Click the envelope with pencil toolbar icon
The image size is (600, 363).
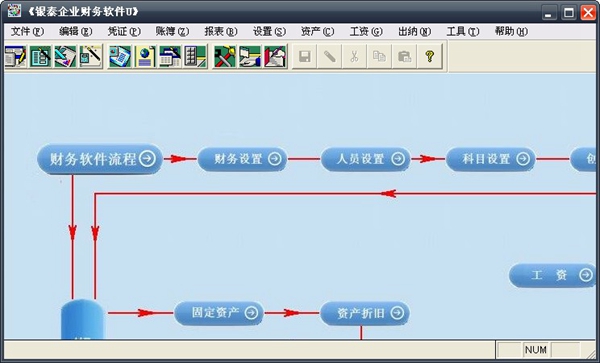[275, 57]
